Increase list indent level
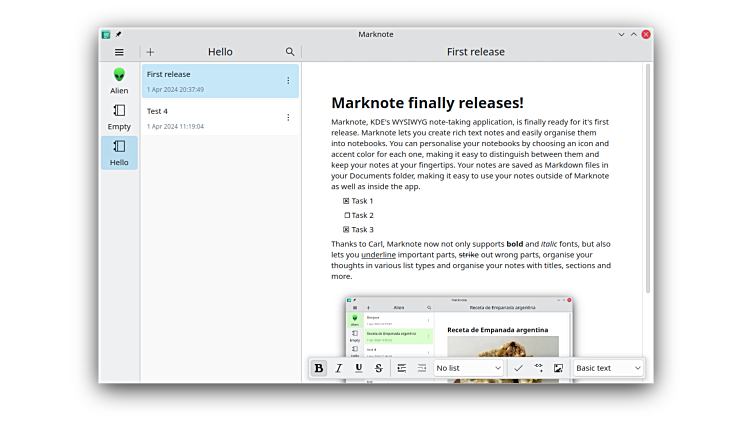This screenshot has width=752, height=423. (x=402, y=368)
